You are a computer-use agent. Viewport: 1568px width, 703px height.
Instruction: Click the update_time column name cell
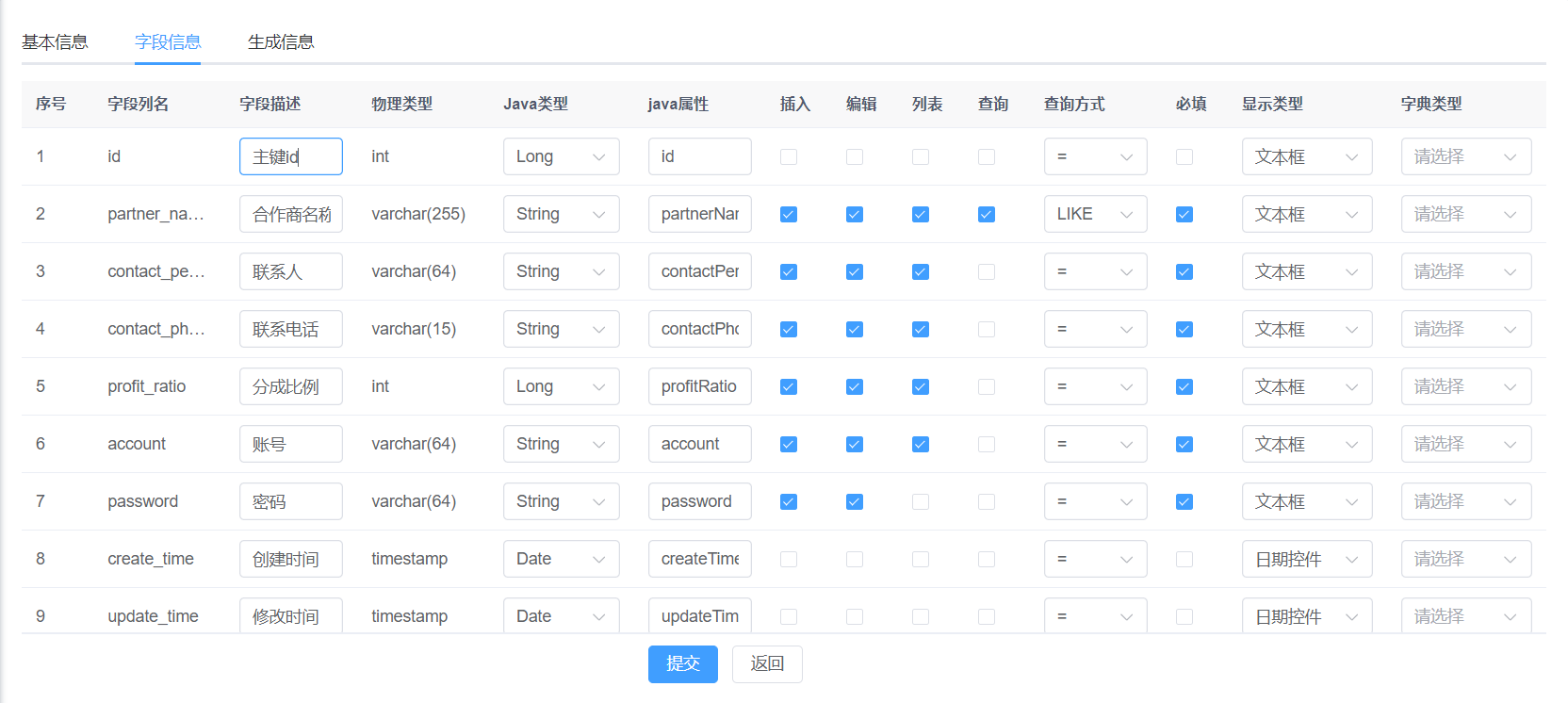(154, 616)
